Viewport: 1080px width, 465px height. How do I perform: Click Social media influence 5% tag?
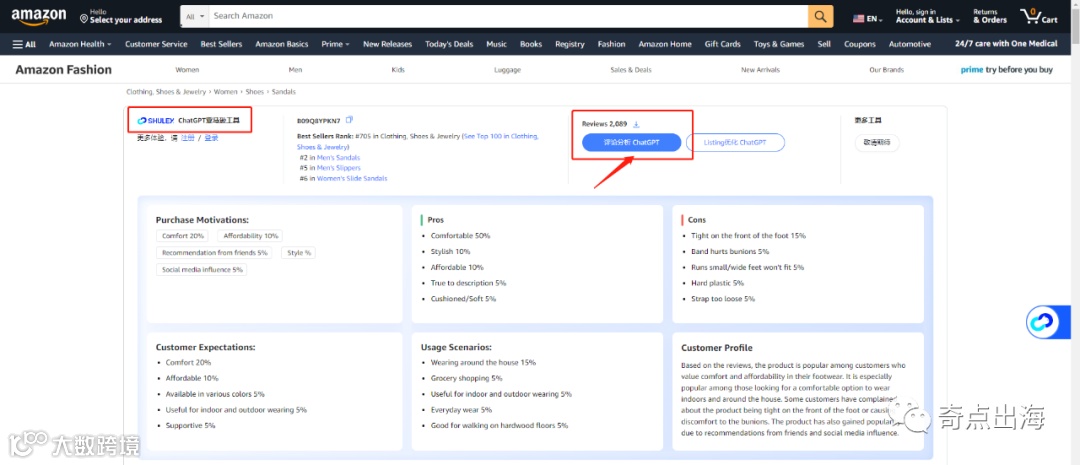pyautogui.click(x=202, y=270)
